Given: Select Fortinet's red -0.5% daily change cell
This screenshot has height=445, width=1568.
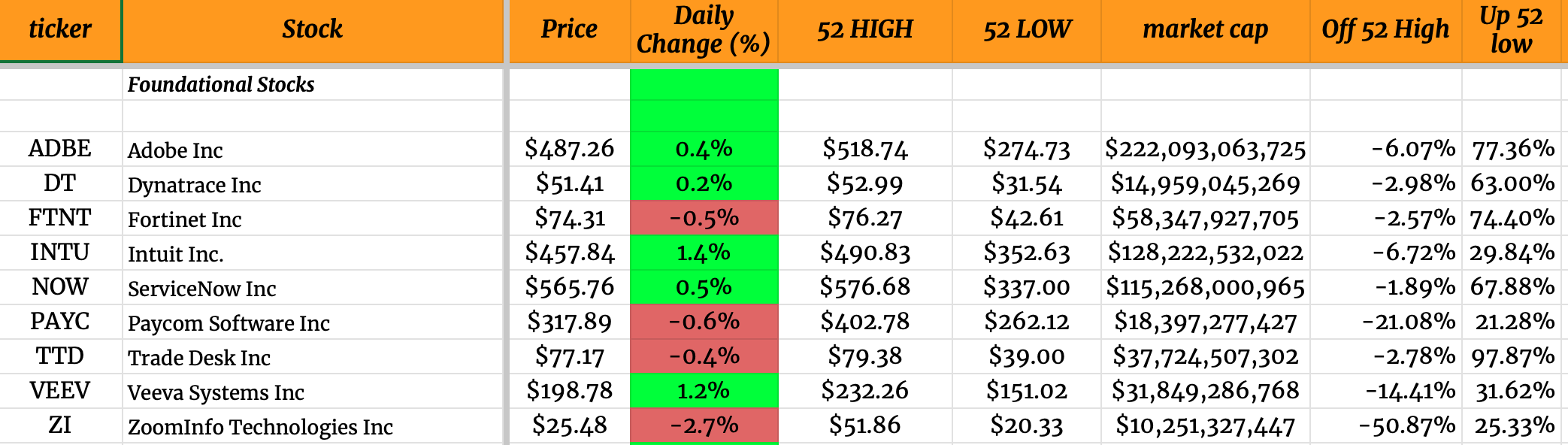Looking at the screenshot, I should click(x=704, y=218).
